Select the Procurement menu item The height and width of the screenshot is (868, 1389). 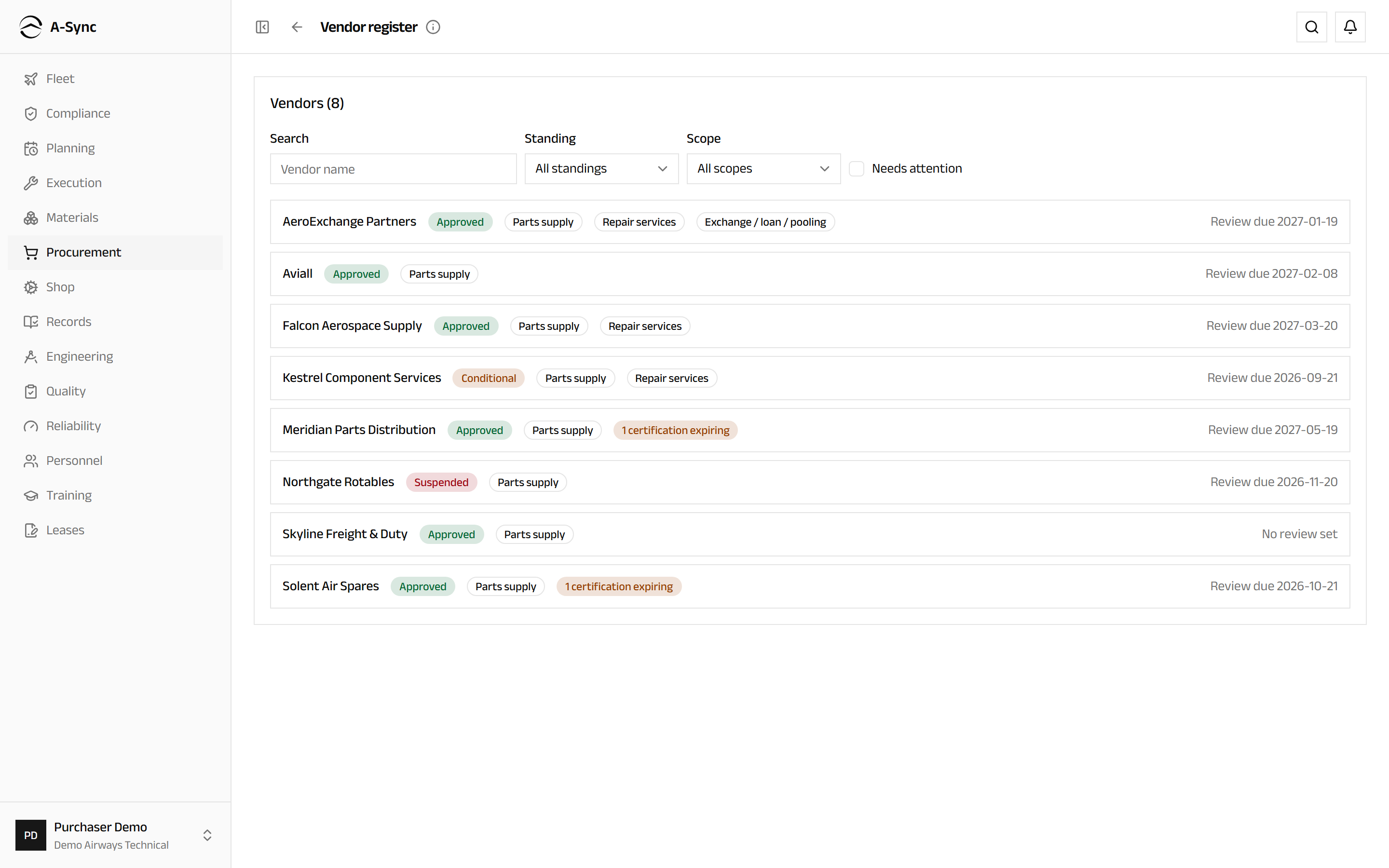tap(115, 253)
